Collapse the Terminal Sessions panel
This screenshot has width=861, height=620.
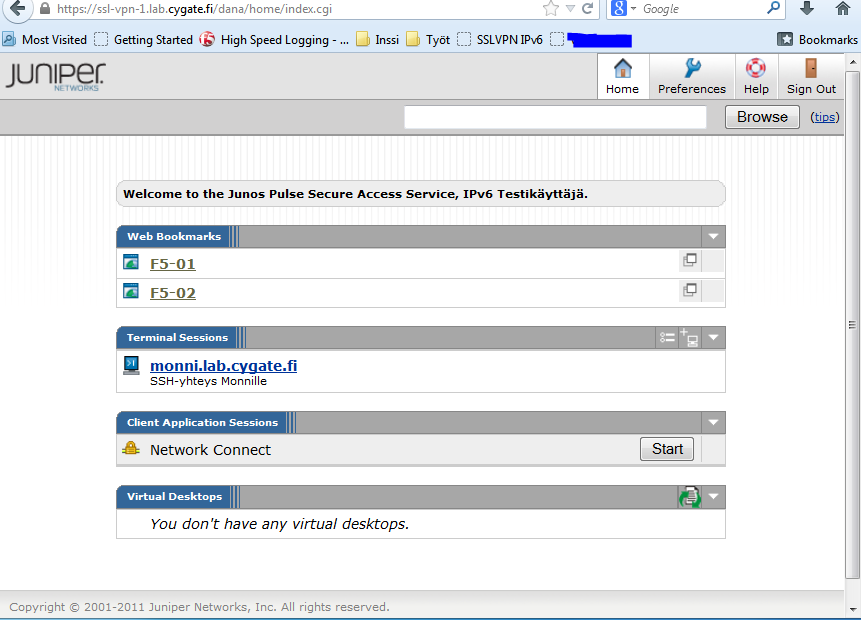pos(713,338)
